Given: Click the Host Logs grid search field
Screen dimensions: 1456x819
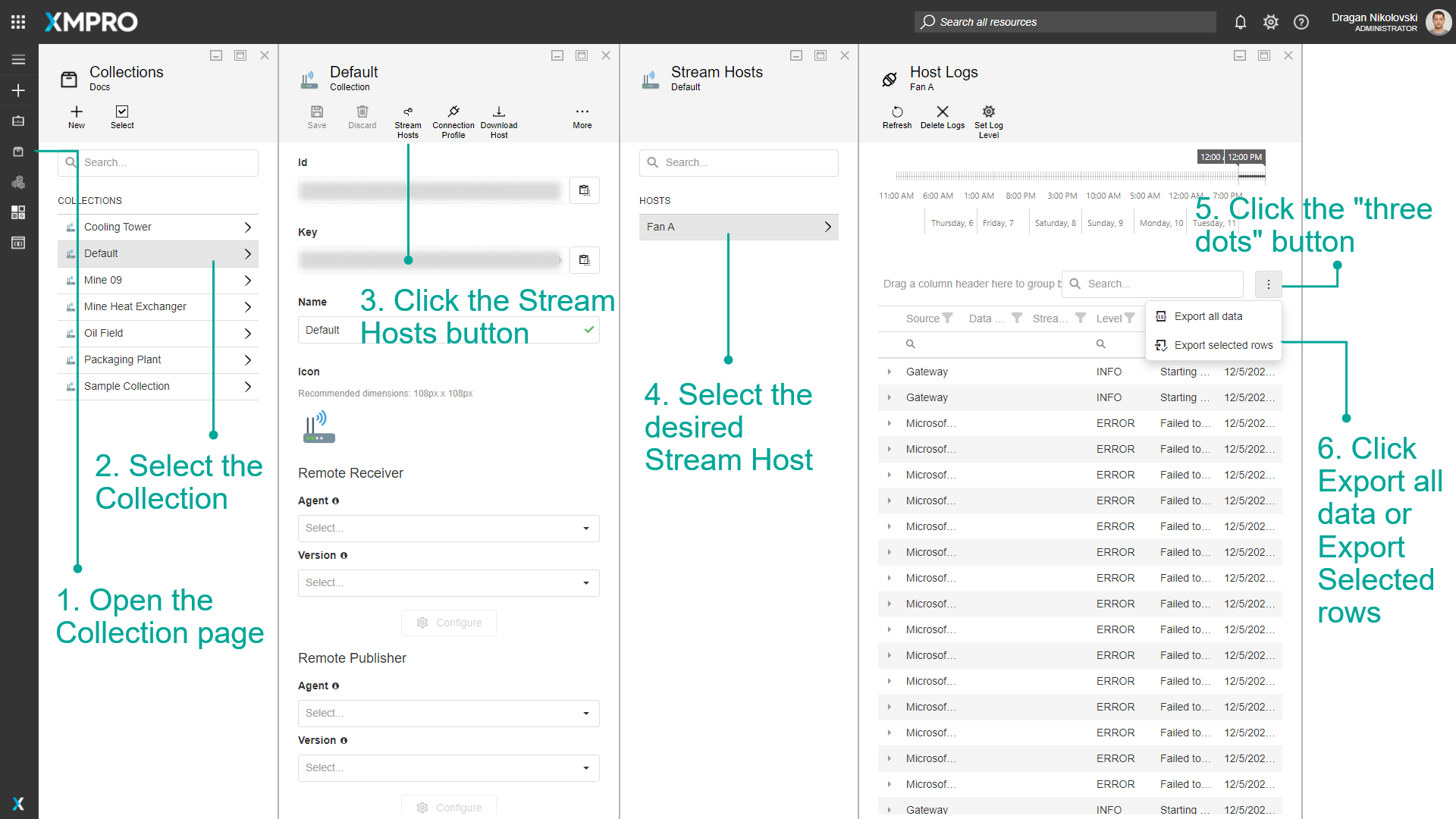Looking at the screenshot, I should point(1153,284).
